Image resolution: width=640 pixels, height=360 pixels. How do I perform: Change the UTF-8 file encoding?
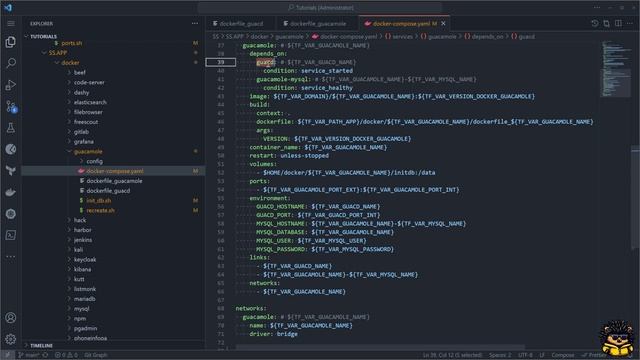[x=525, y=355]
